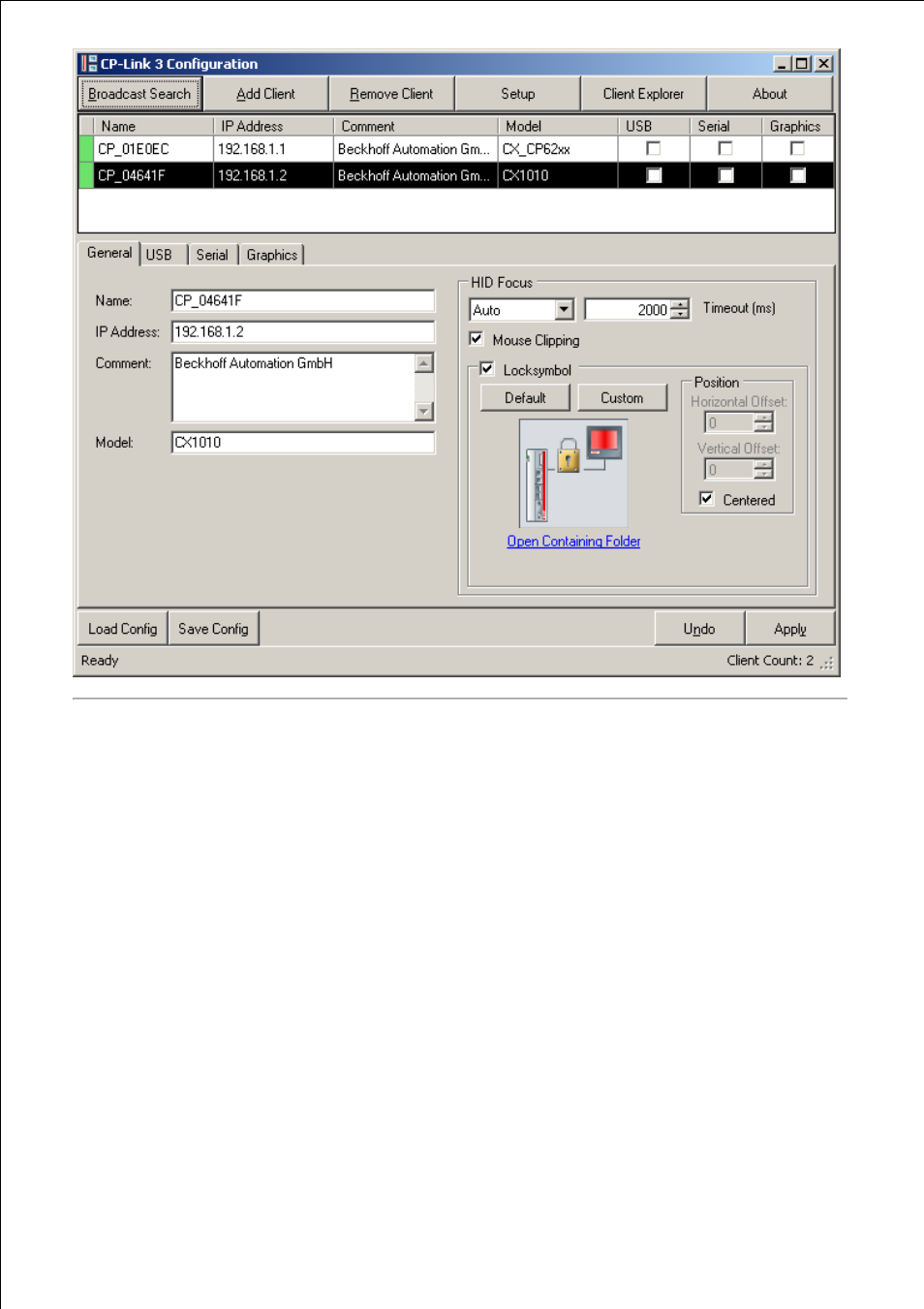Click the Save Config button
Image resolution: width=924 pixels, height=1309 pixels.
(213, 629)
